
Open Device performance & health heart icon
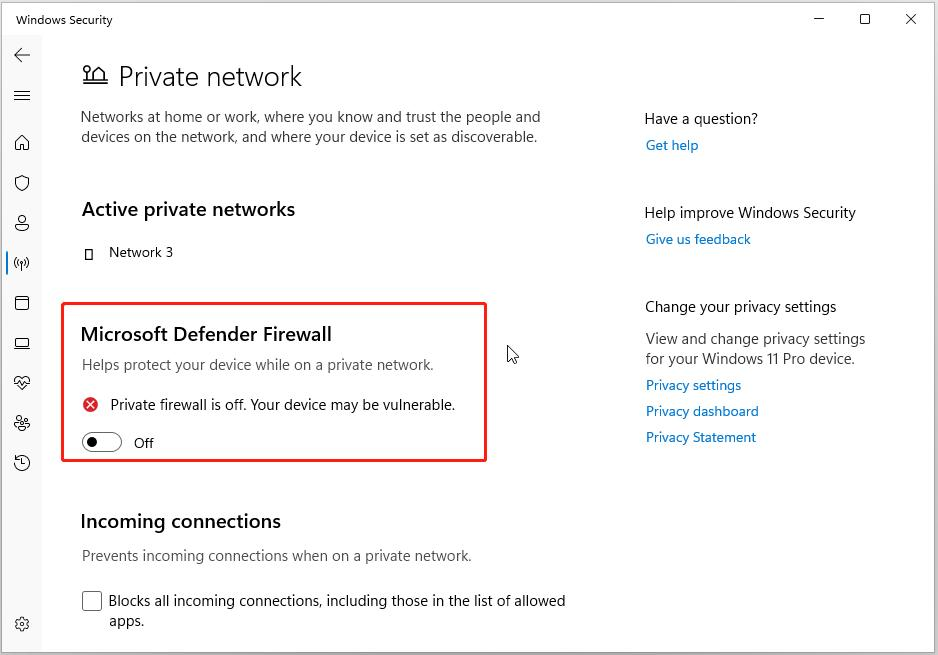pyautogui.click(x=22, y=383)
